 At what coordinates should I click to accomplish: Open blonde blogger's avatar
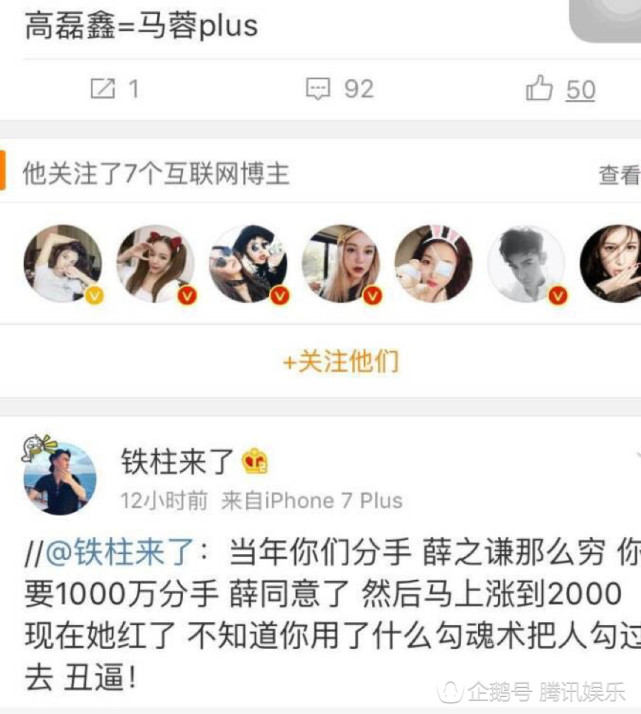[x=341, y=263]
